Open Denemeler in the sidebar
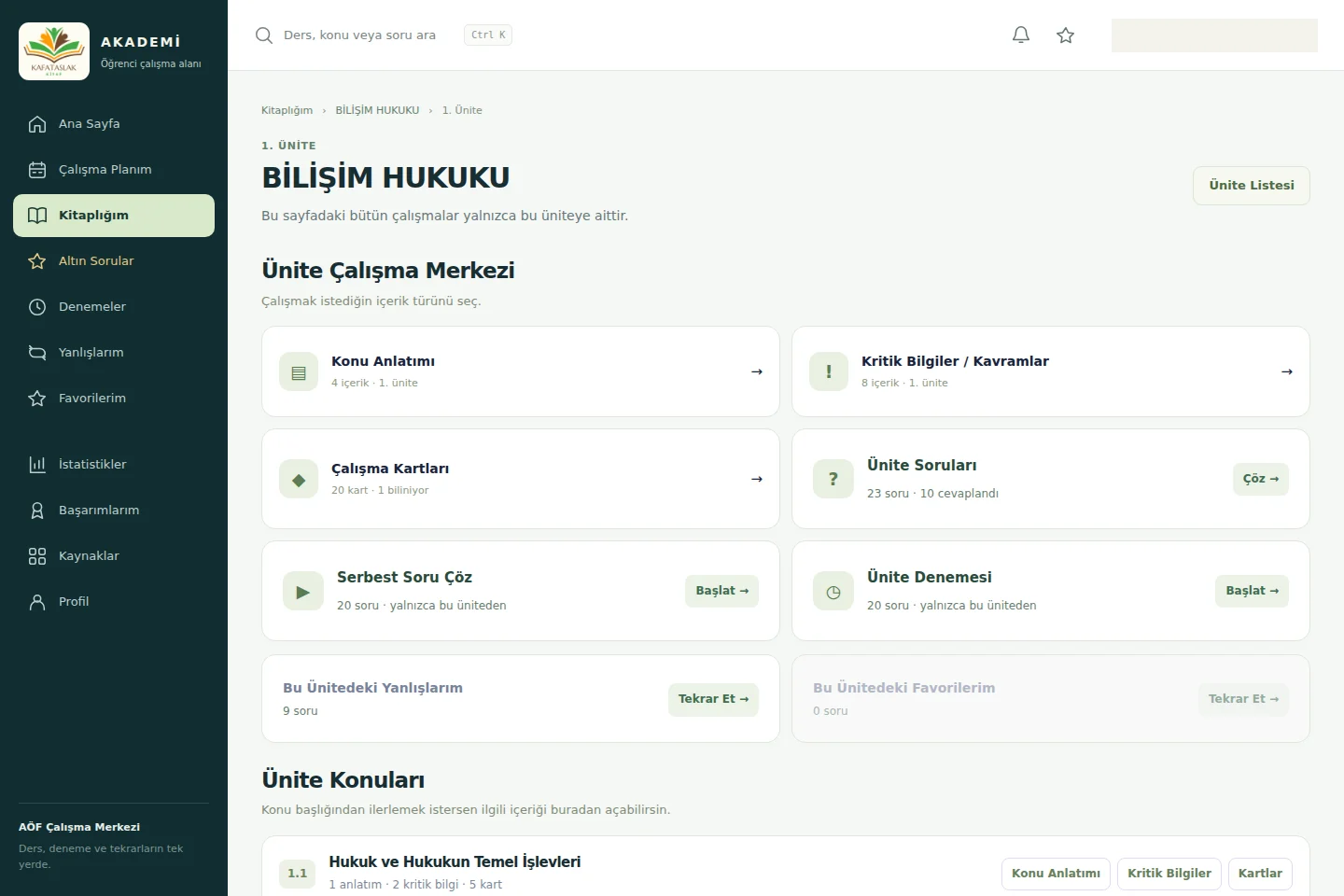The height and width of the screenshot is (896, 1344). click(x=114, y=307)
